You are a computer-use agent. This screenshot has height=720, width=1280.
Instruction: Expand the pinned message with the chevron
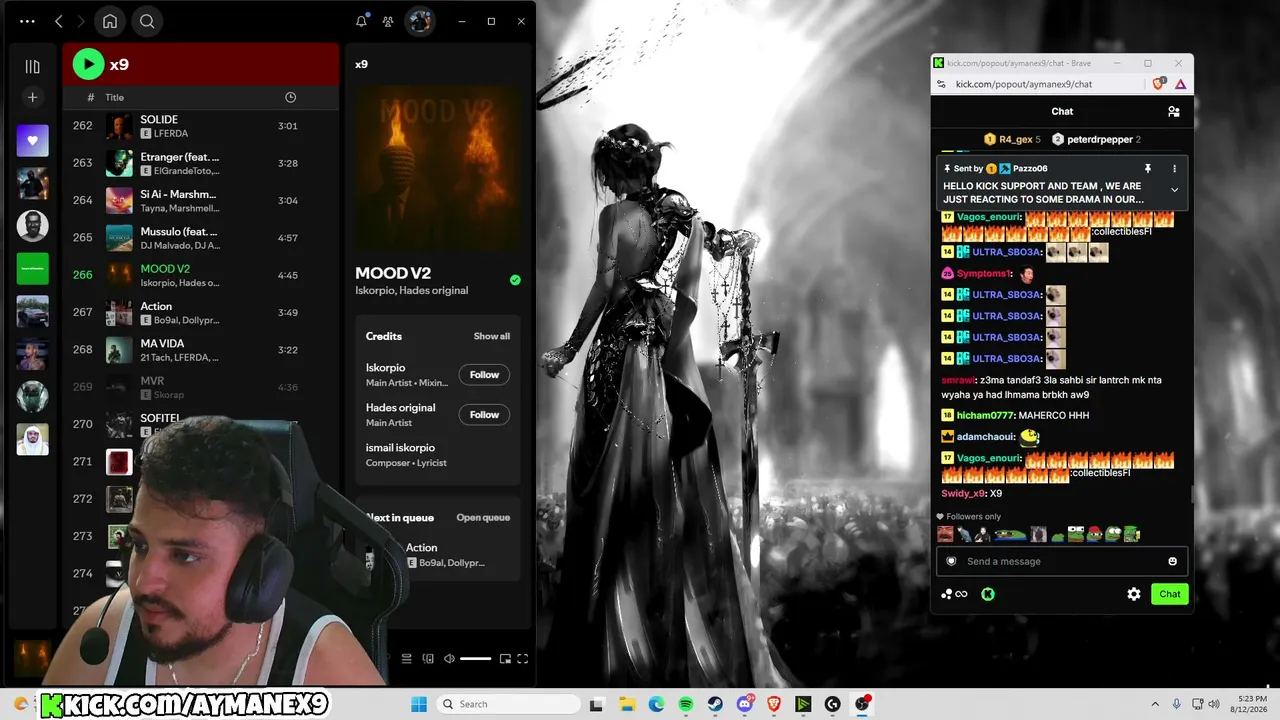(x=1174, y=190)
